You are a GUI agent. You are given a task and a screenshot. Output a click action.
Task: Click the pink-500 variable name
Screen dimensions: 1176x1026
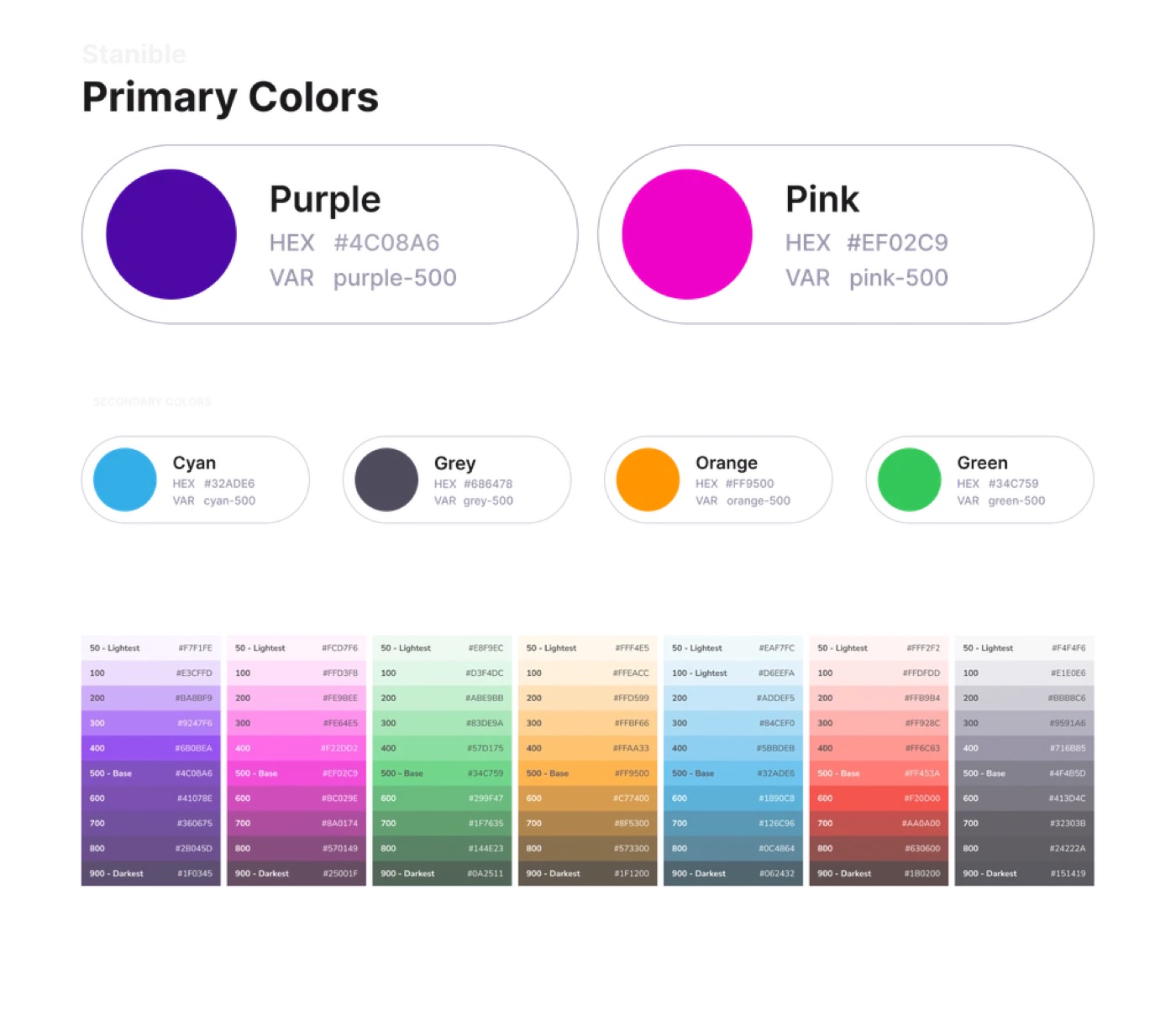898,278
